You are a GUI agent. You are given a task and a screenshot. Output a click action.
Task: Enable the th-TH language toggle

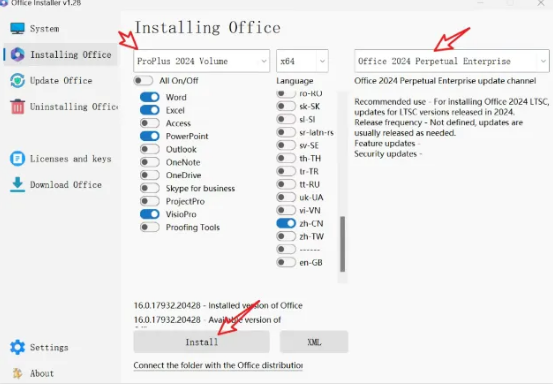[x=286, y=158]
